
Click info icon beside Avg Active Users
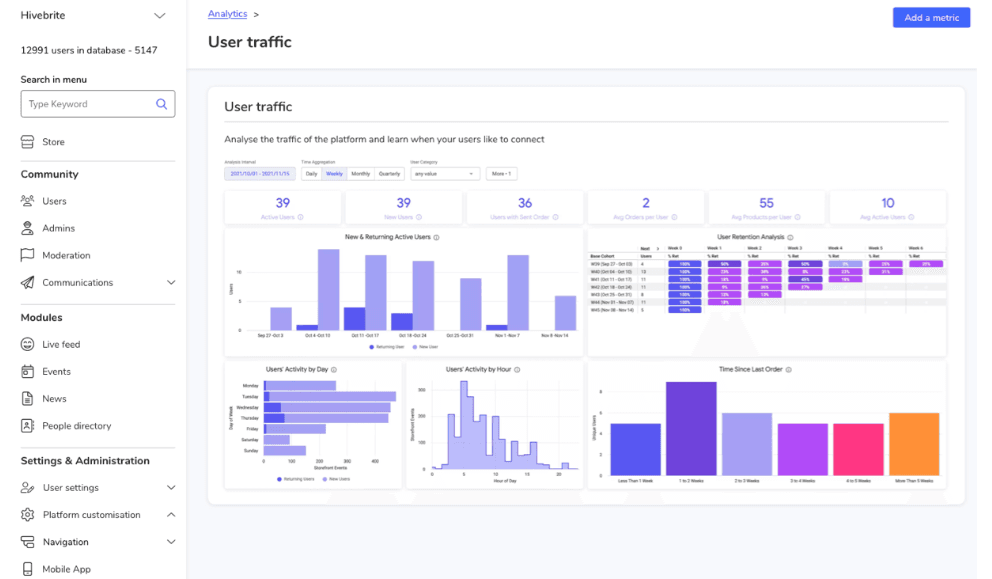[x=911, y=217]
